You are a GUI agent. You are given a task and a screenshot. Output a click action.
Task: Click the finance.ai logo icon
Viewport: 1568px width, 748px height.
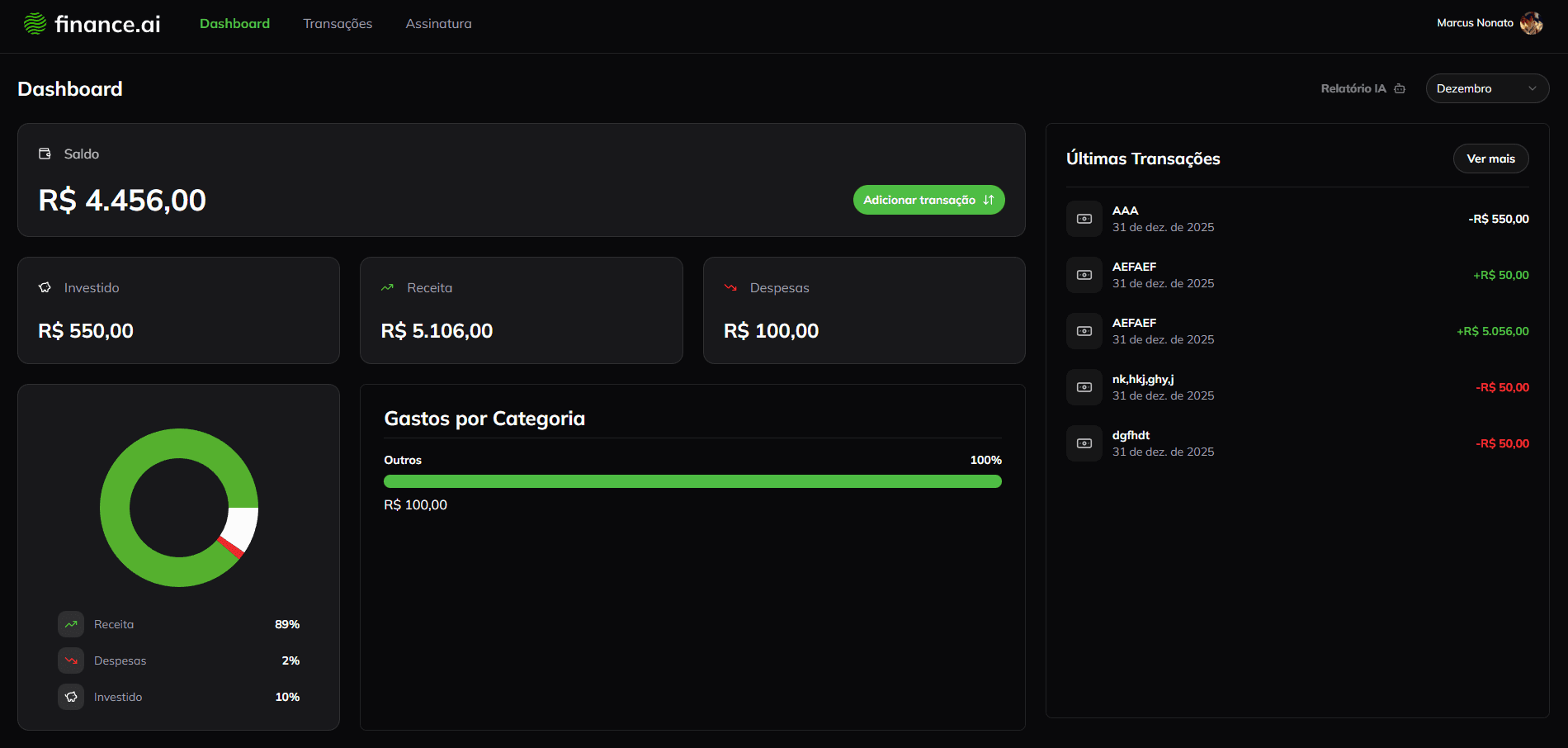(35, 24)
